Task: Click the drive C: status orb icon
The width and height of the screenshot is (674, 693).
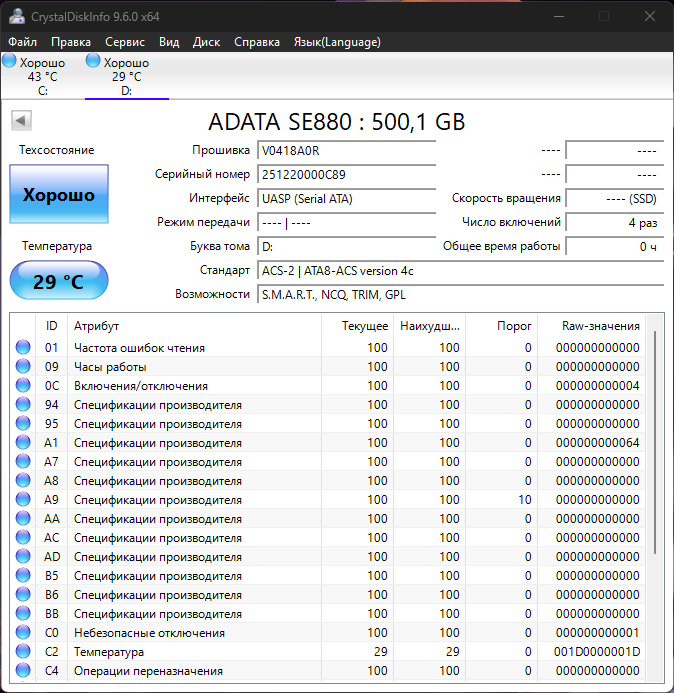Action: pos(9,62)
